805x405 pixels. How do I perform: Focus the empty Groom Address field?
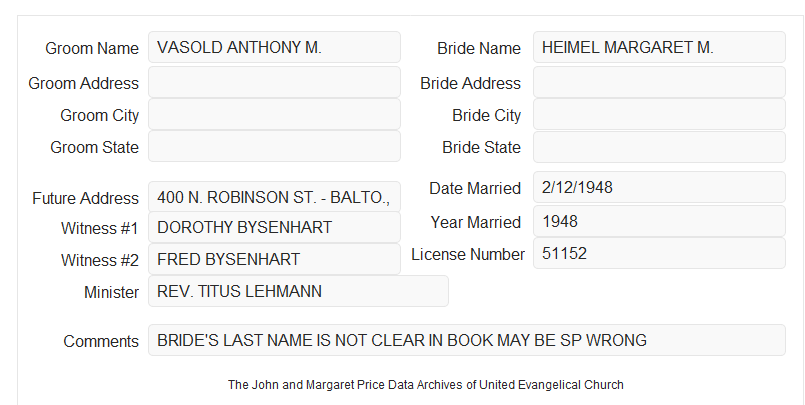tap(274, 82)
